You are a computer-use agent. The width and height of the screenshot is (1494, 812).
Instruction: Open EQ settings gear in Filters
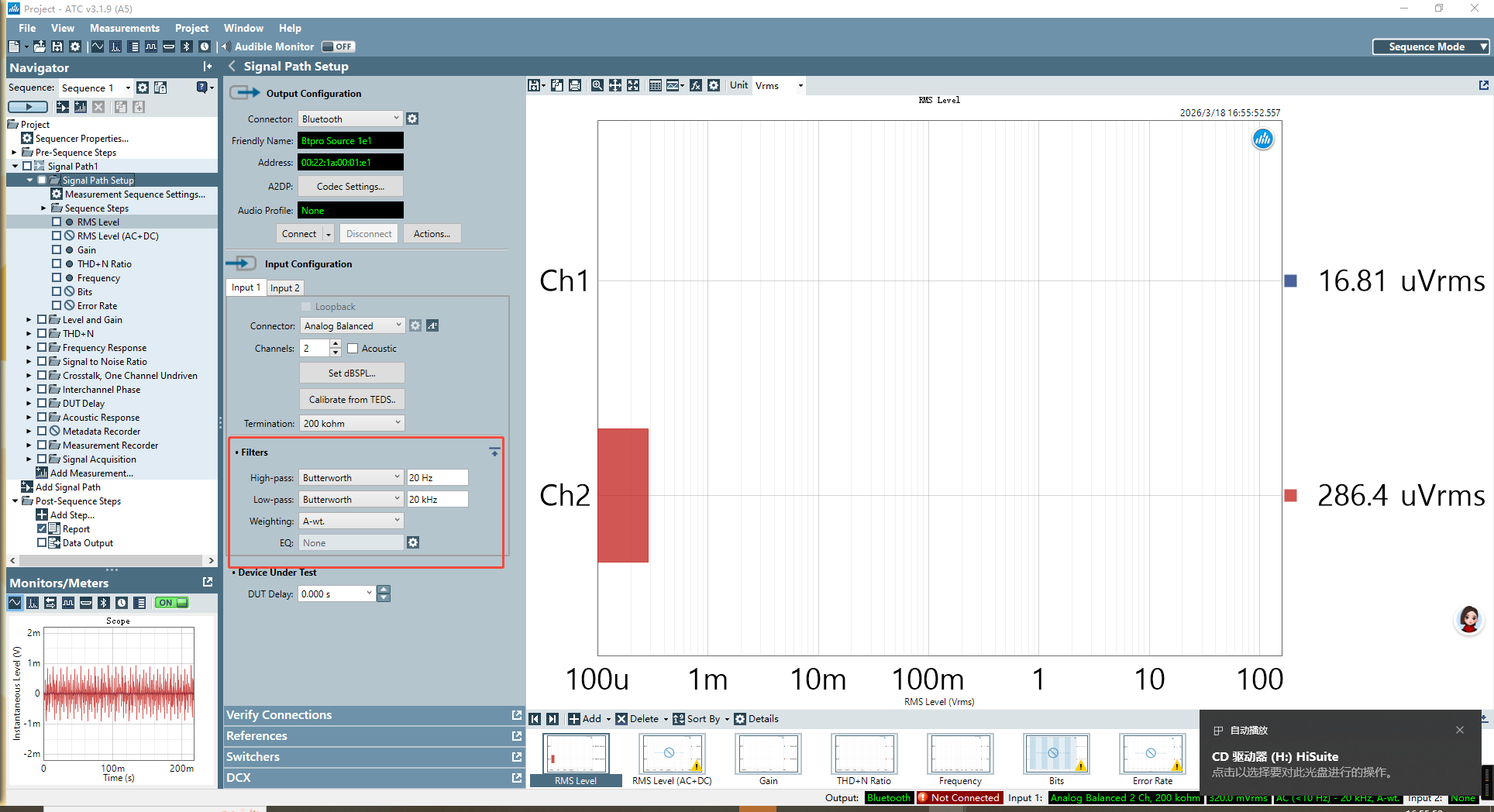click(x=413, y=542)
